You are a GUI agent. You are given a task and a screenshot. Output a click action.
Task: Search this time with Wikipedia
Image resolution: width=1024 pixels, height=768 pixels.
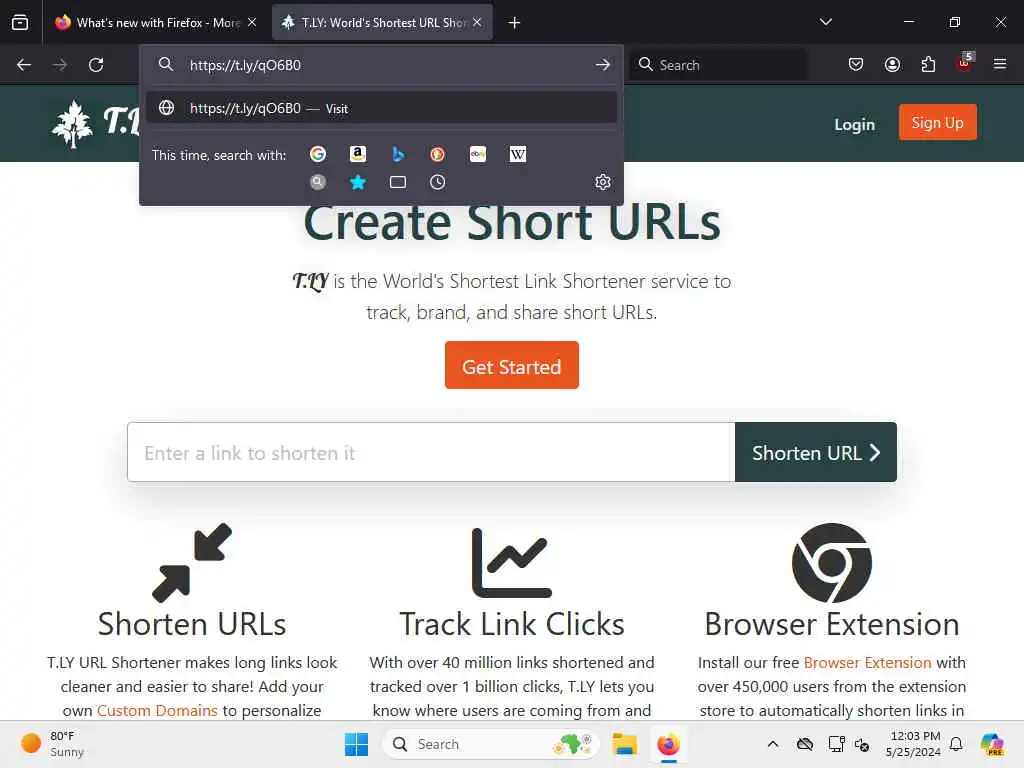tap(518, 154)
